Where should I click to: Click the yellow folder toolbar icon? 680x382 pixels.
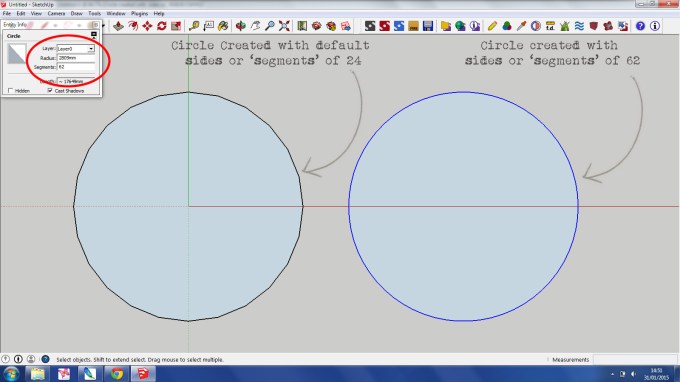pos(446,26)
